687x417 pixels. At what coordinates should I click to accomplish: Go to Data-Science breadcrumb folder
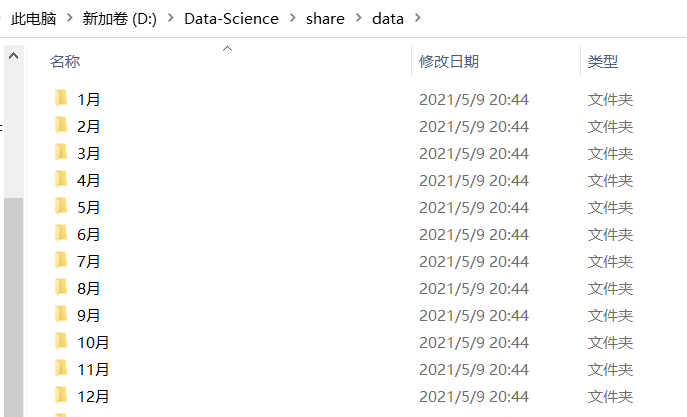231,19
